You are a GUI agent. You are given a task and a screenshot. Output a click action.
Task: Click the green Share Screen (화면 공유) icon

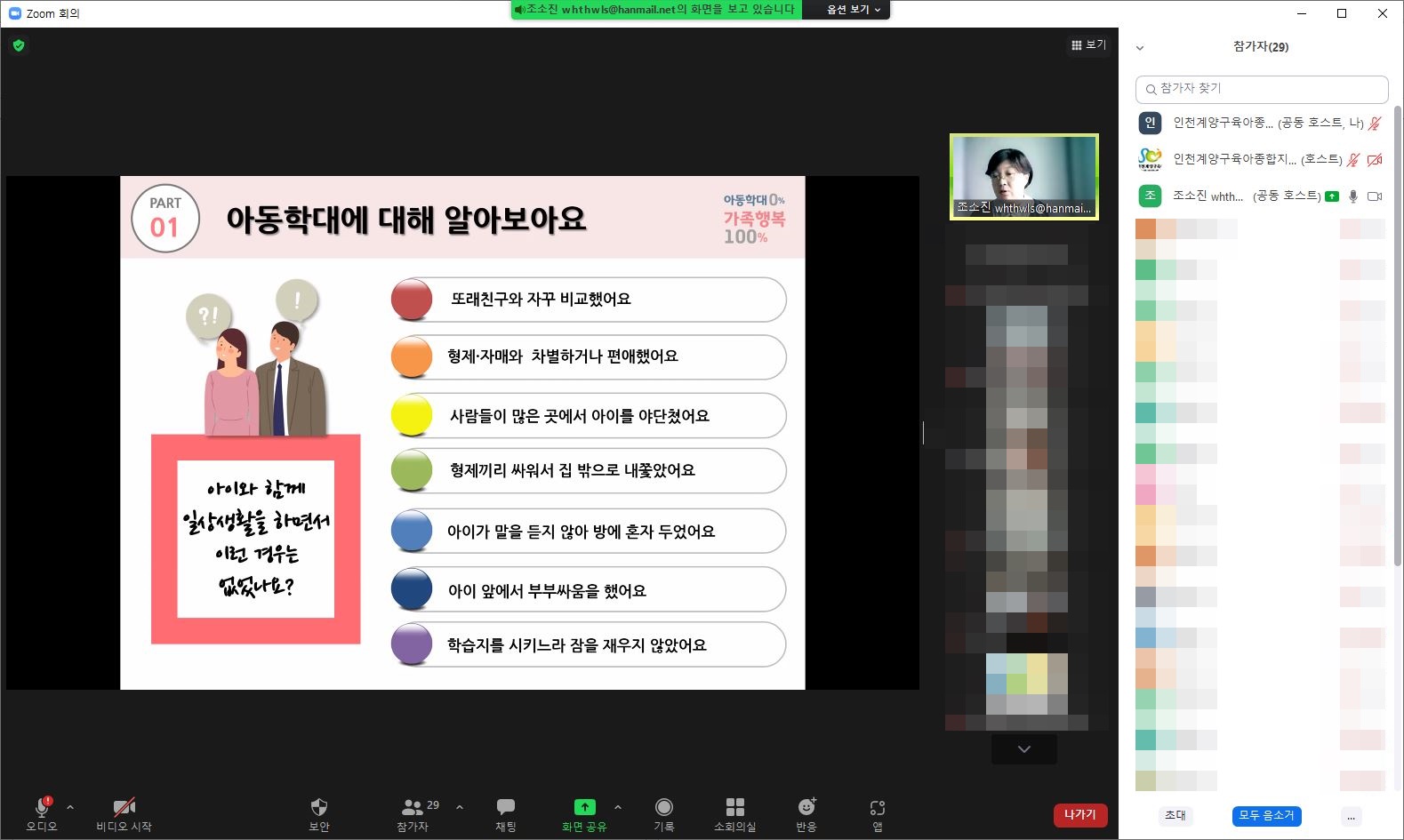pos(584,807)
